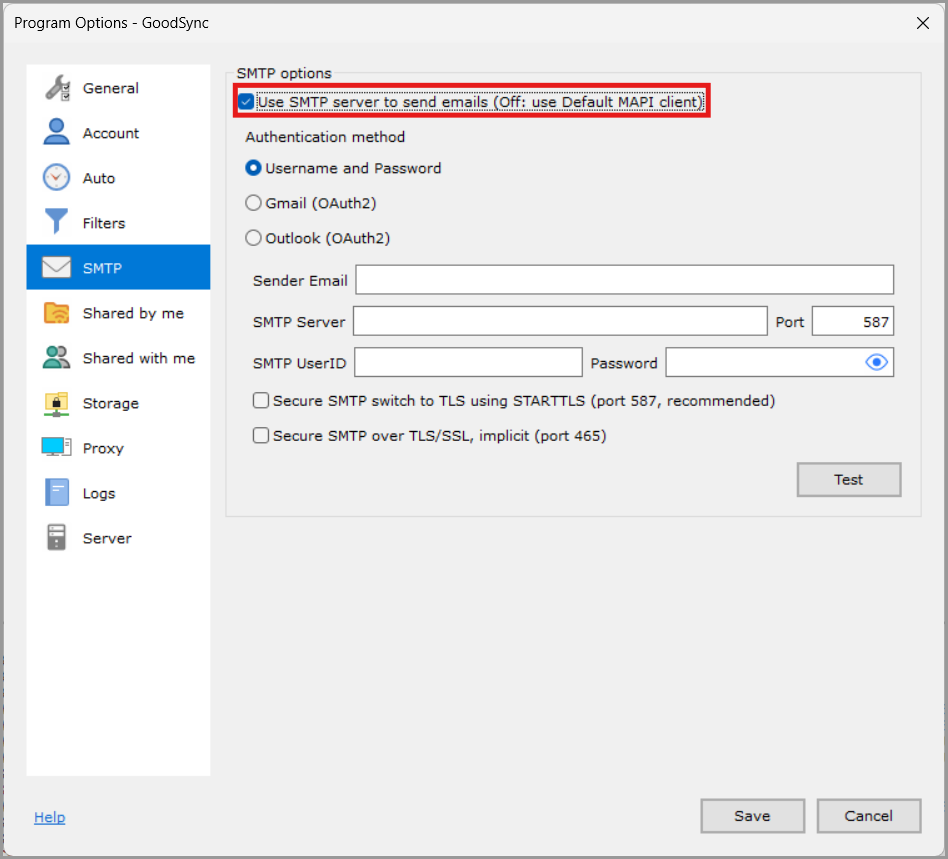Click the Server tower icon
The height and width of the screenshot is (859, 948).
(56, 537)
